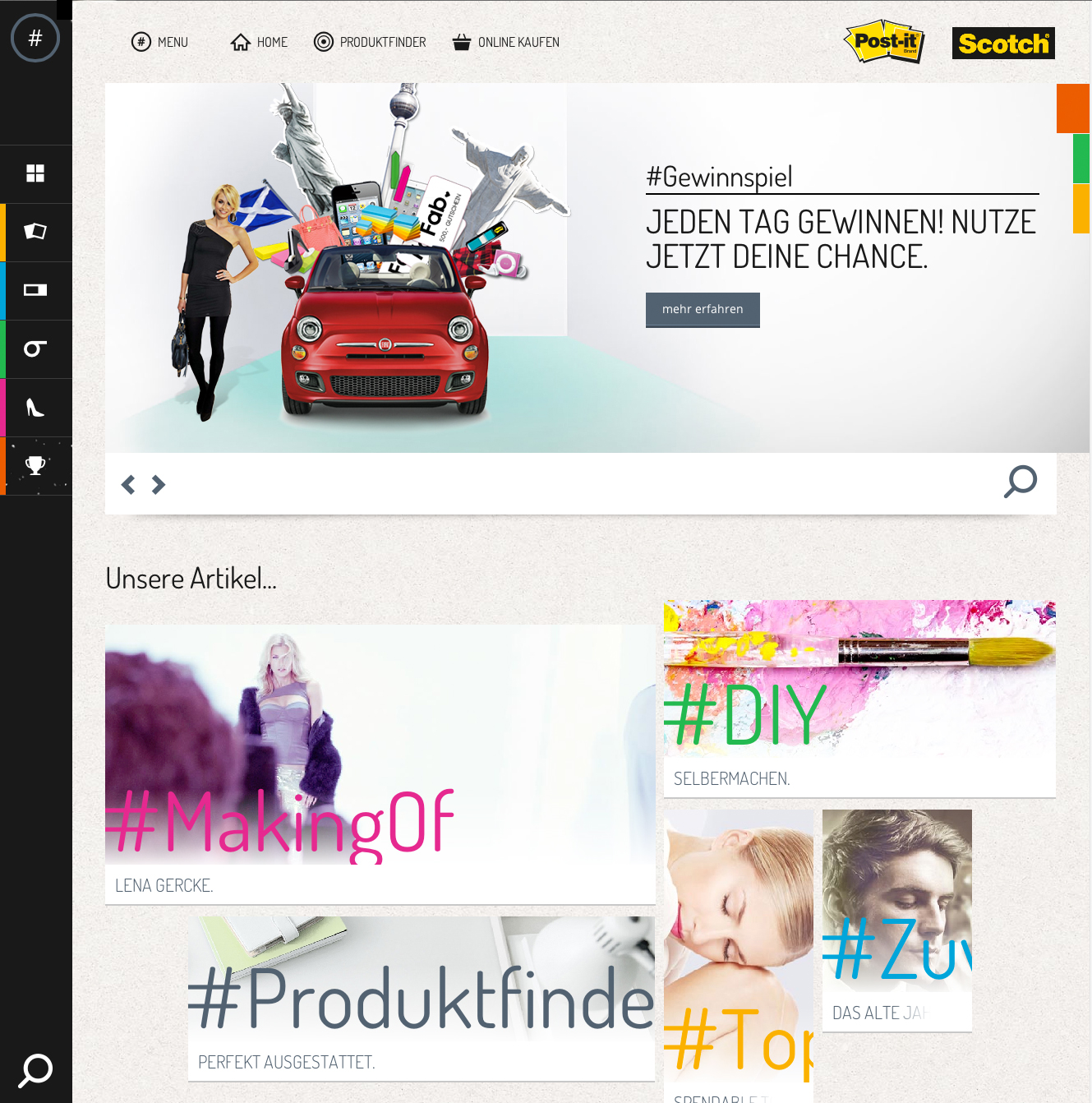
Task: Click the sidebar bottom search magnifier
Action: click(35, 1070)
